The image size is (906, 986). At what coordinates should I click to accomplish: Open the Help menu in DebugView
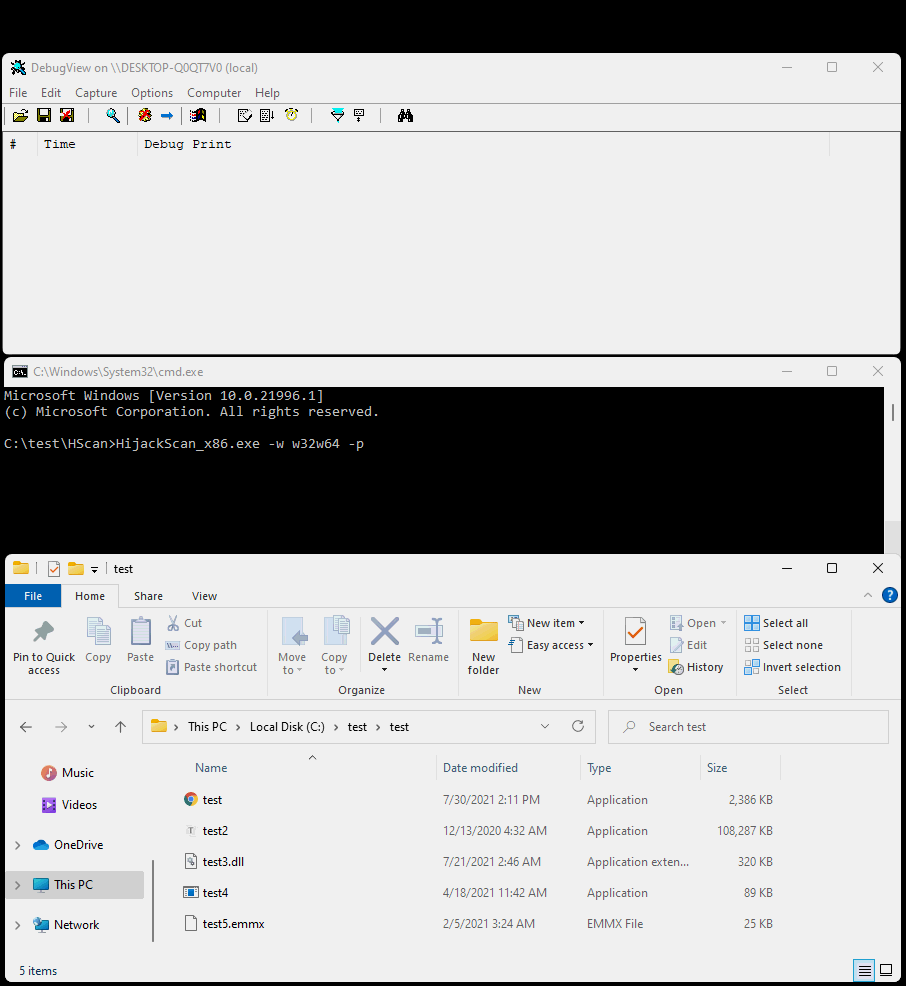pos(267,92)
